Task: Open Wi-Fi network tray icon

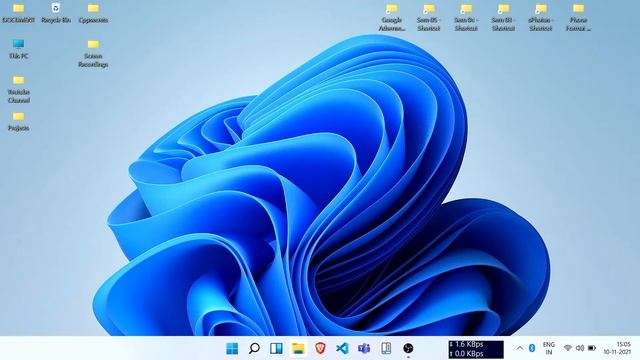Action: point(568,348)
